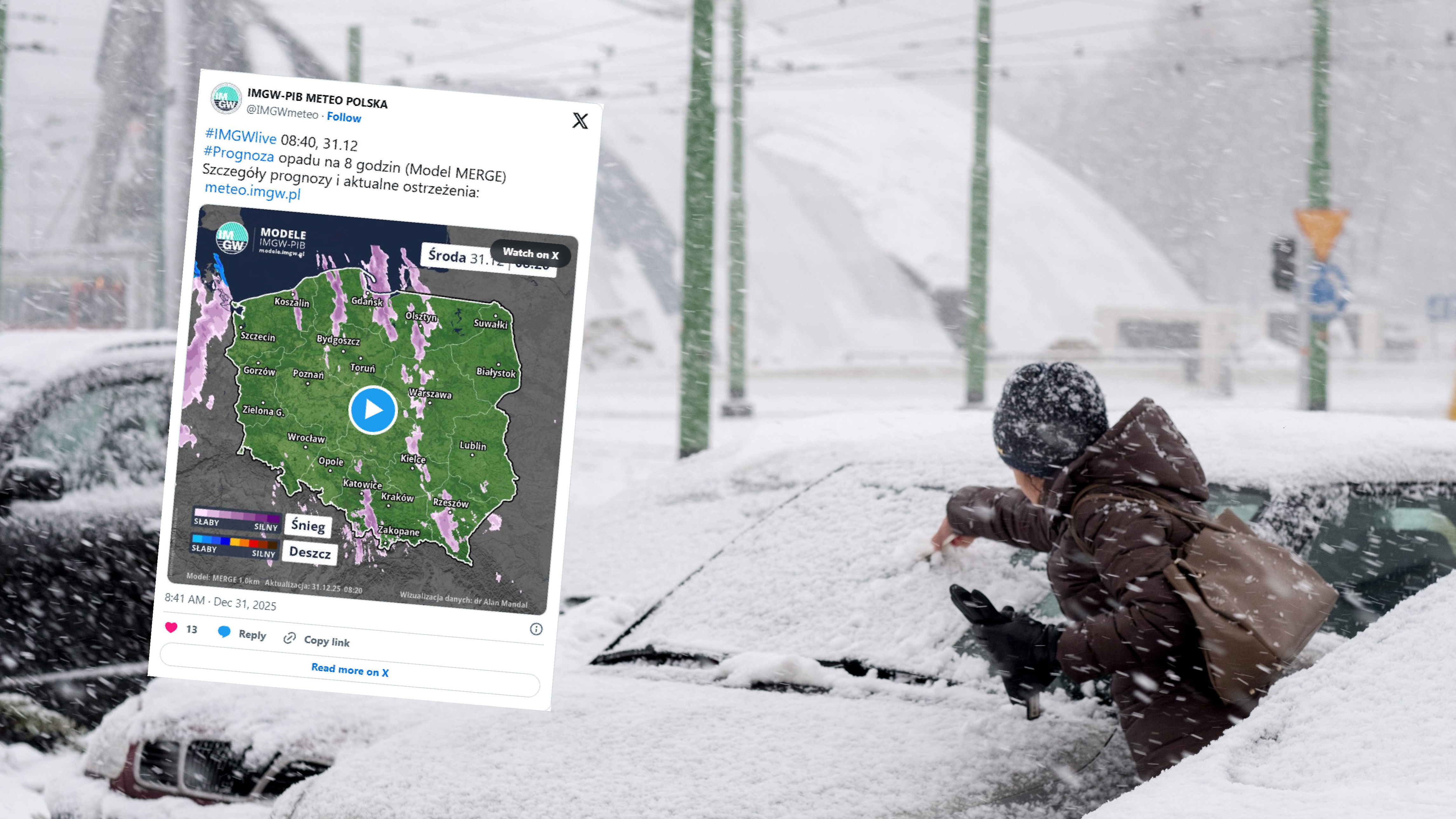
Task: Open the IMGW-PIB profile avatar
Action: [x=227, y=98]
